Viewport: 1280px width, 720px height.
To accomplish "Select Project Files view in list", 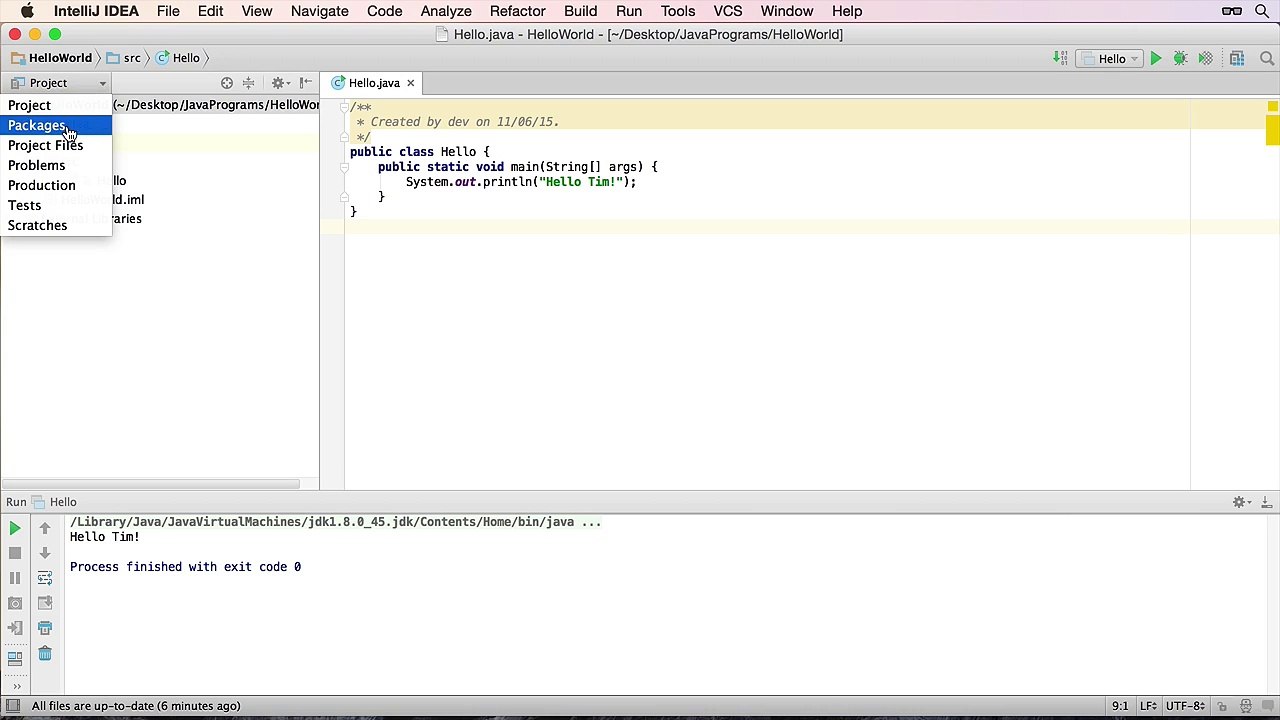I will (56, 145).
